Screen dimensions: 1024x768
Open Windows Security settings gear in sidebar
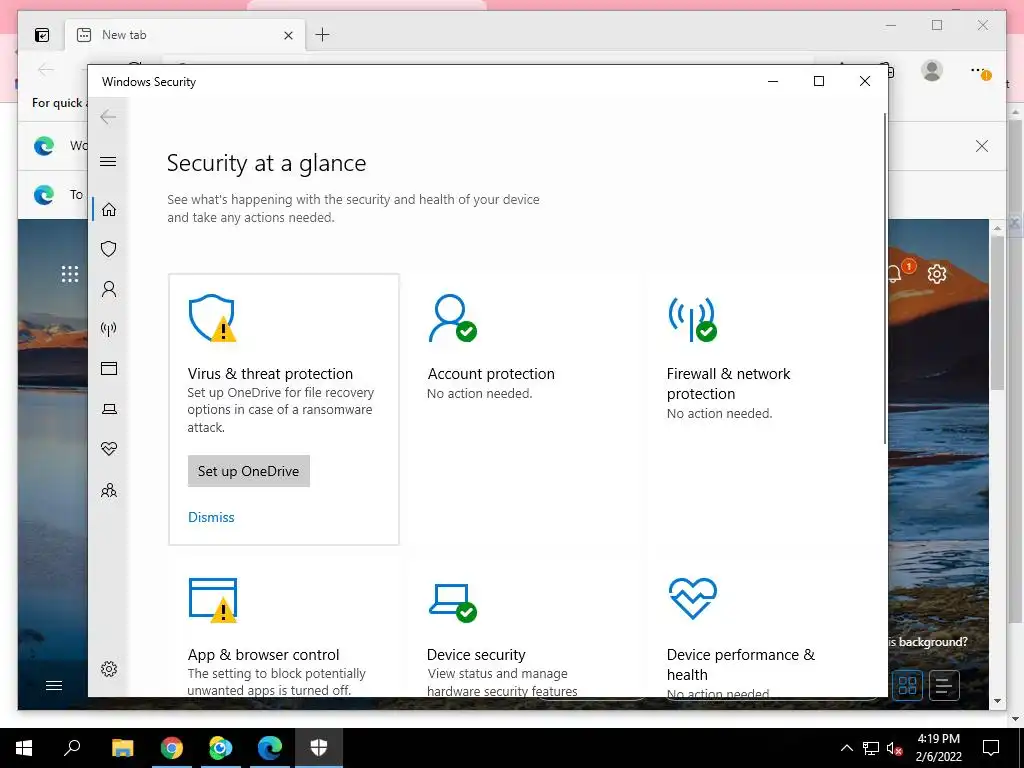pos(109,669)
